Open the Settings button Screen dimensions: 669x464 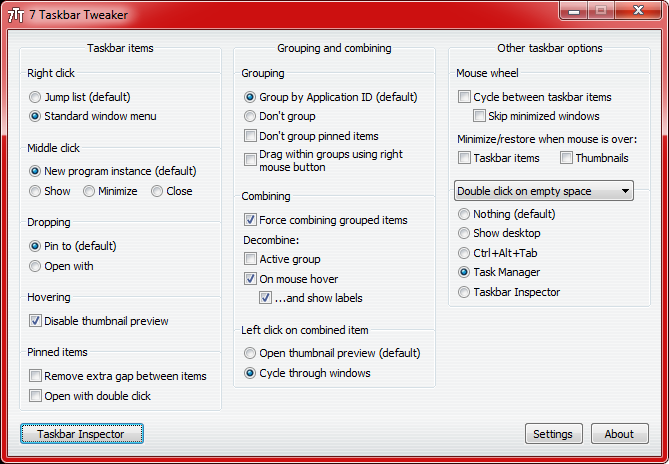pos(553,434)
